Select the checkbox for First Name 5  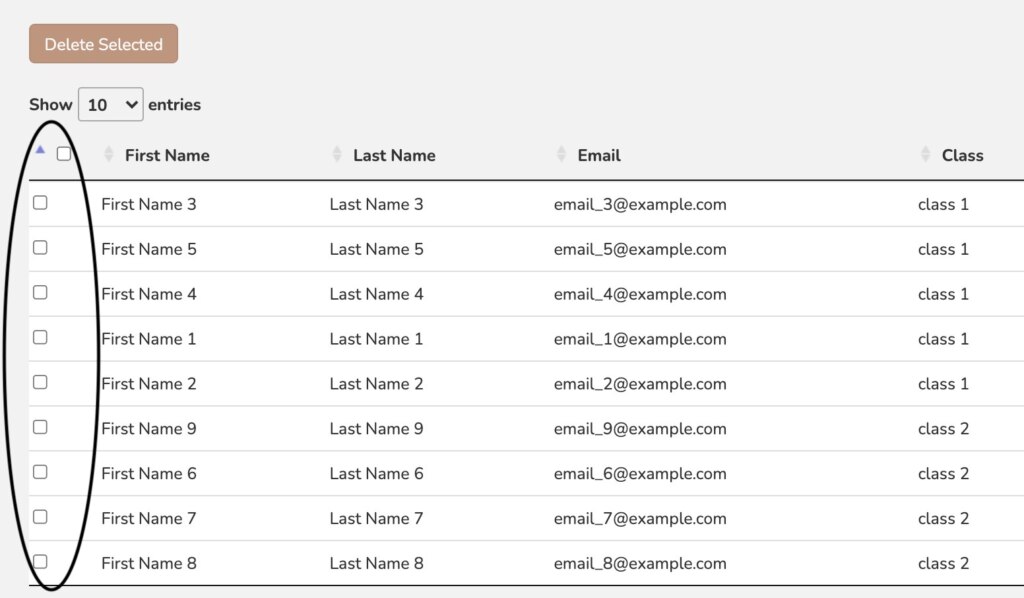40,247
